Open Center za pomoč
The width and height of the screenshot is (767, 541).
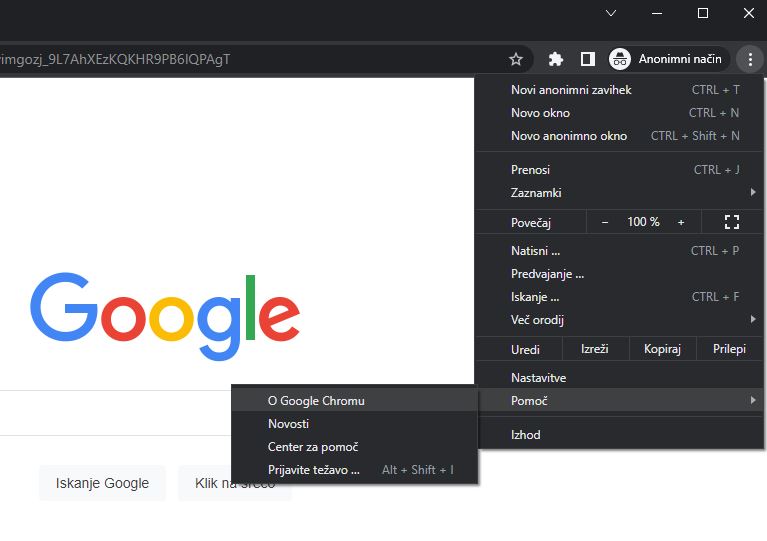(354, 447)
